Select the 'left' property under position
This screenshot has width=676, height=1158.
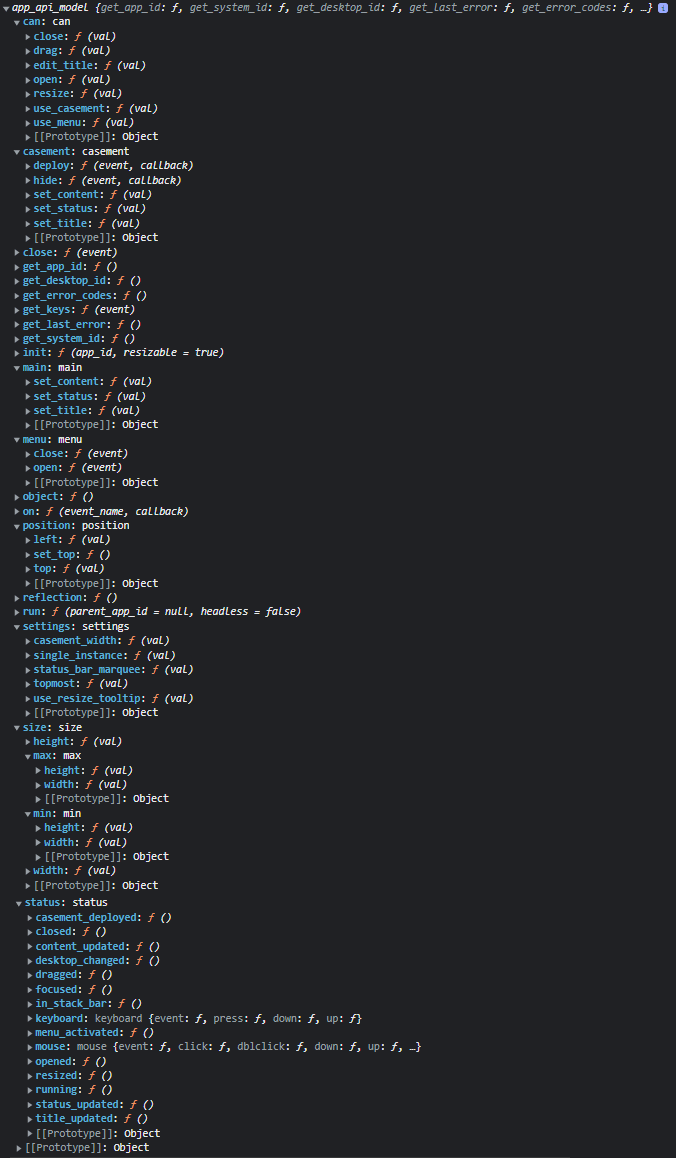coord(67,540)
